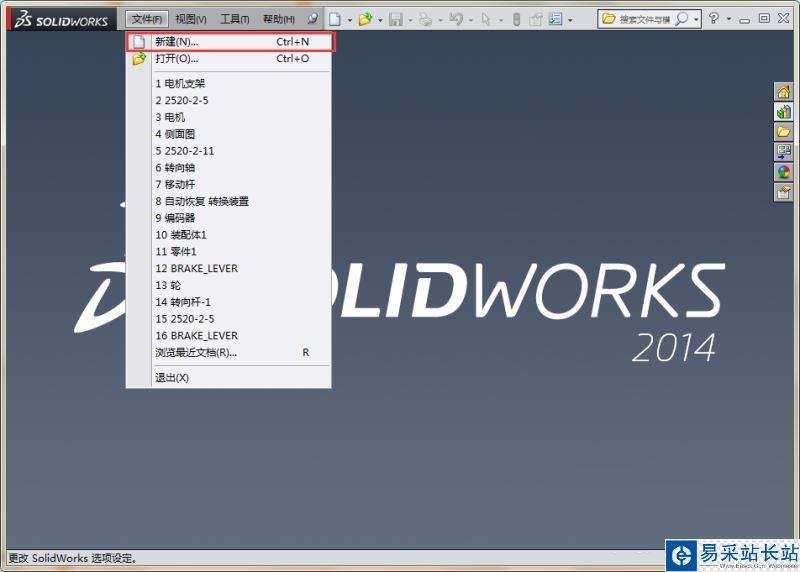The image size is (800, 572).
Task: Choose 浏览最近文档(R)... menu entry
Action: tap(229, 353)
